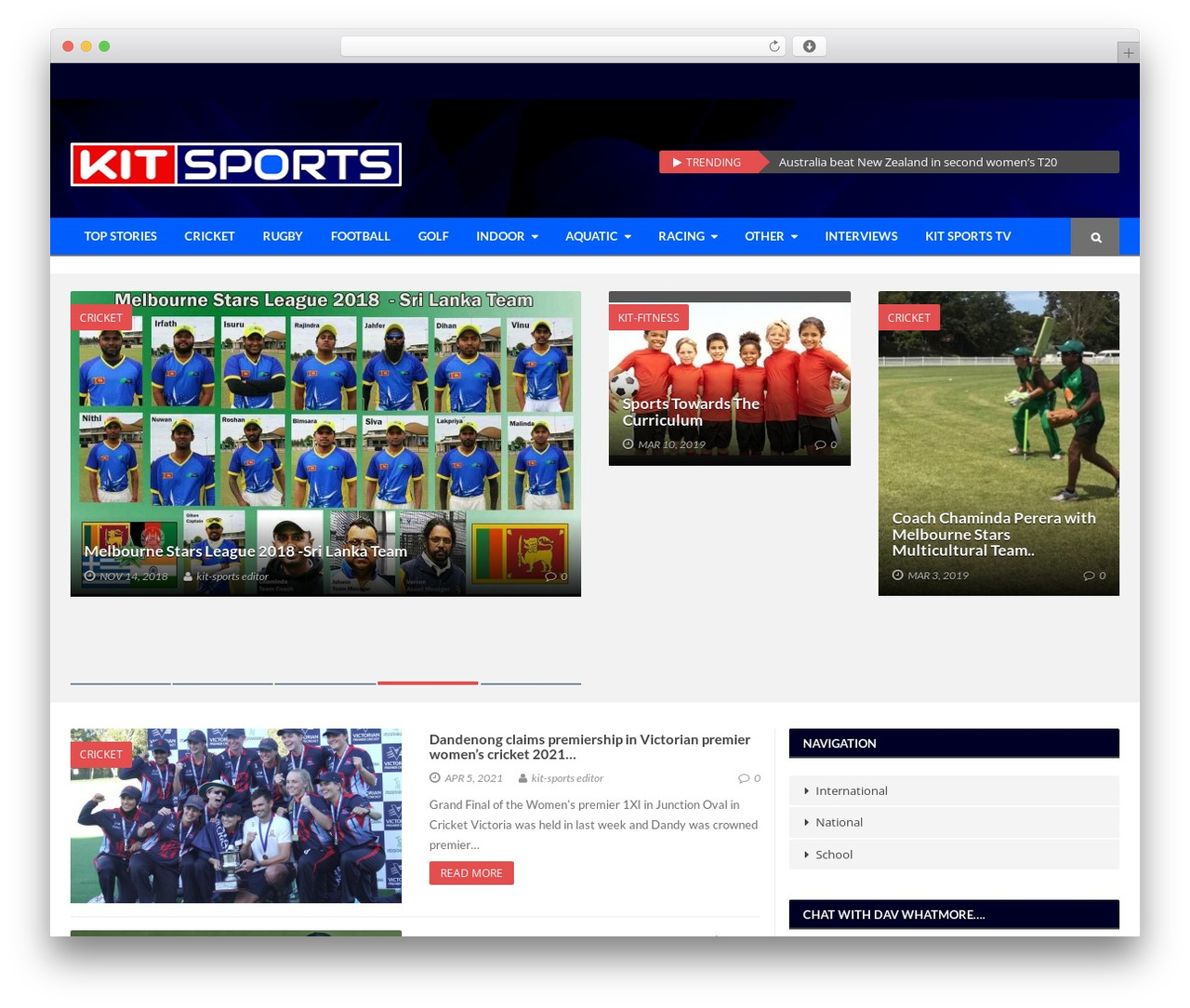This screenshot has height=1008, width=1190.
Task: Open trending headline about Australia beating New Zealand
Action: click(x=918, y=162)
